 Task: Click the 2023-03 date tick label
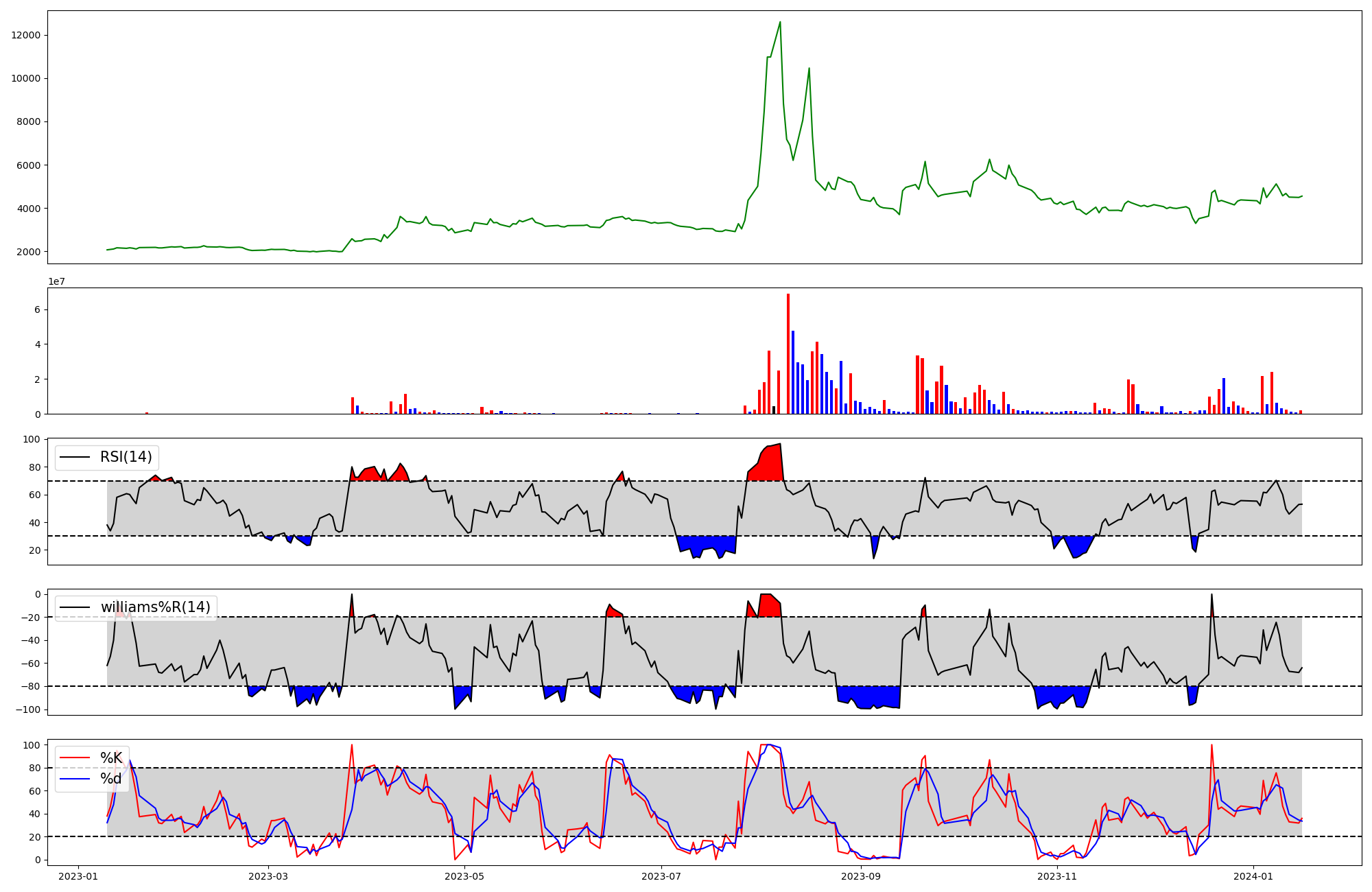[x=268, y=876]
